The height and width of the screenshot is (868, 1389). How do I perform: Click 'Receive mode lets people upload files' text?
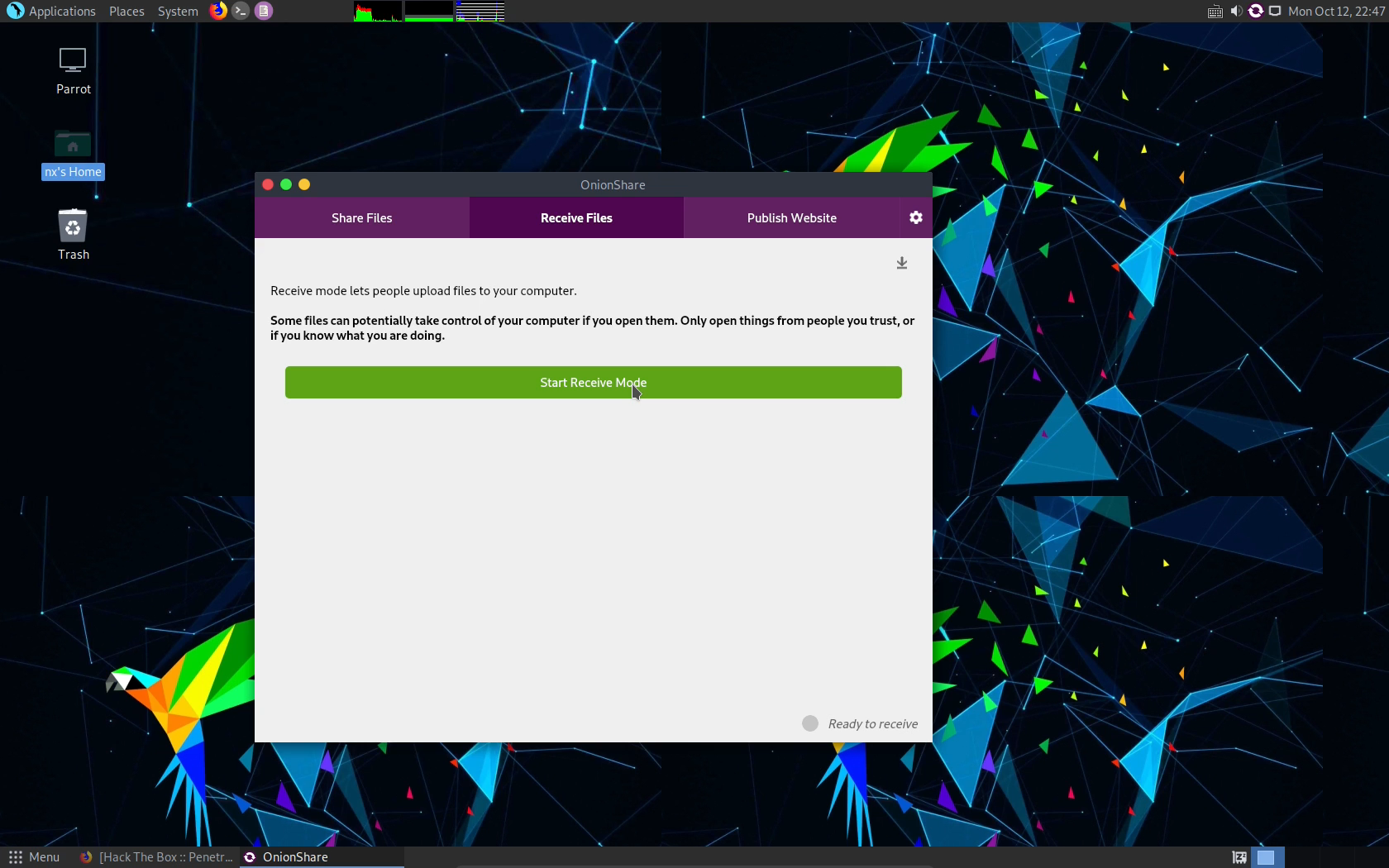(423, 291)
